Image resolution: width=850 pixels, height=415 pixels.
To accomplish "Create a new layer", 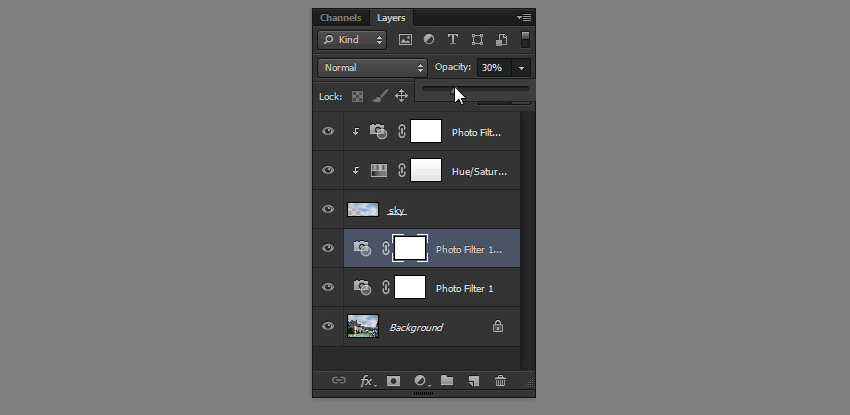I will pyautogui.click(x=474, y=381).
